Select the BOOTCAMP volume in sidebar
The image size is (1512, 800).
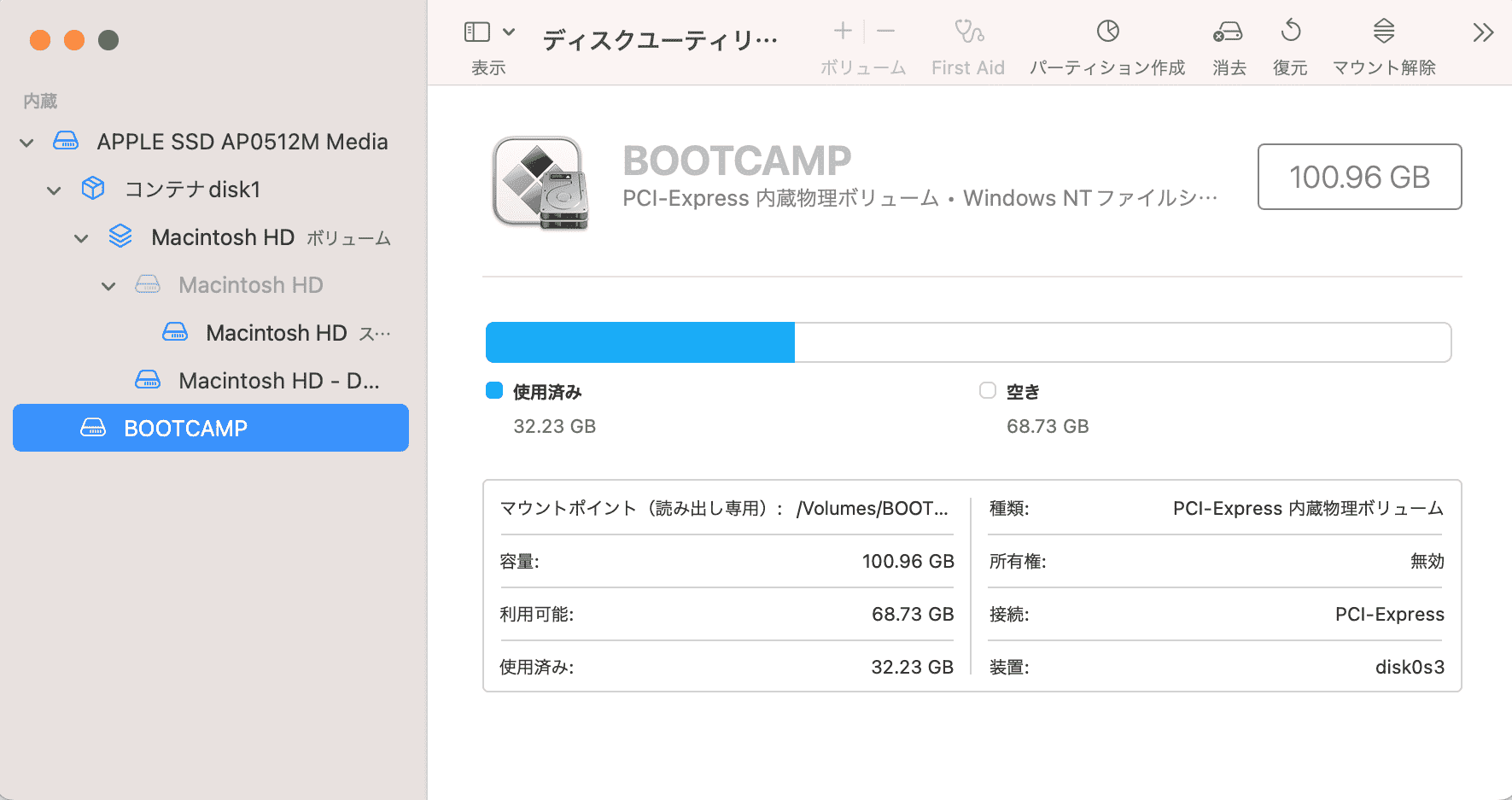211,428
